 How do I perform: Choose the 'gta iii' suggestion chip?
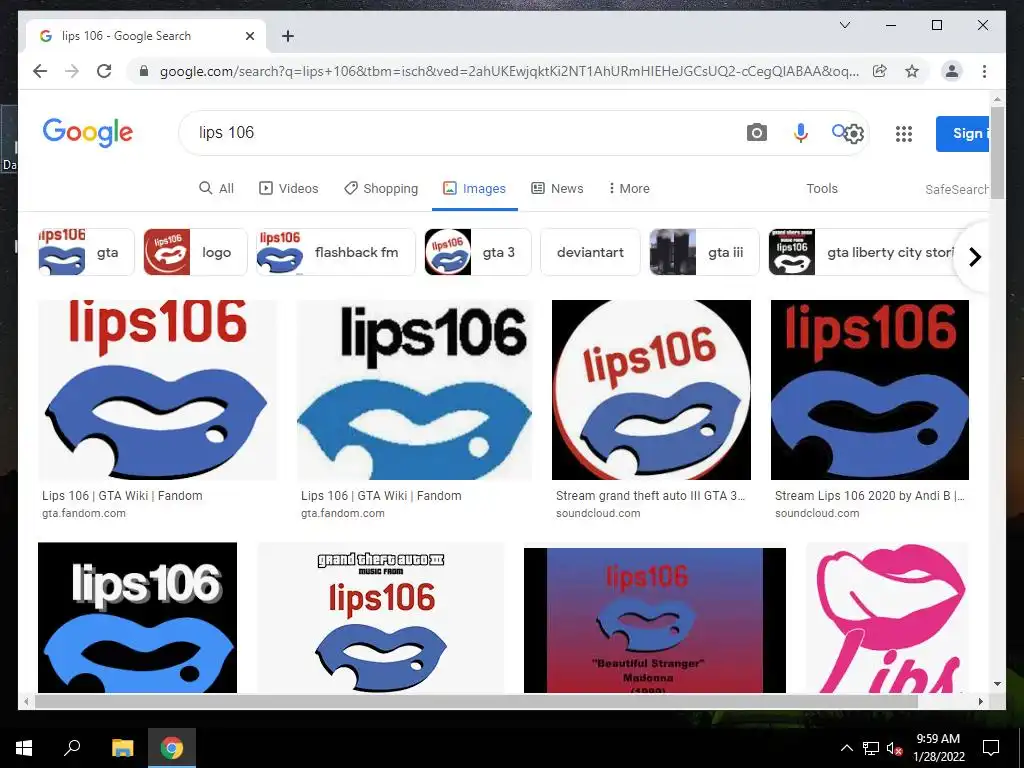704,252
